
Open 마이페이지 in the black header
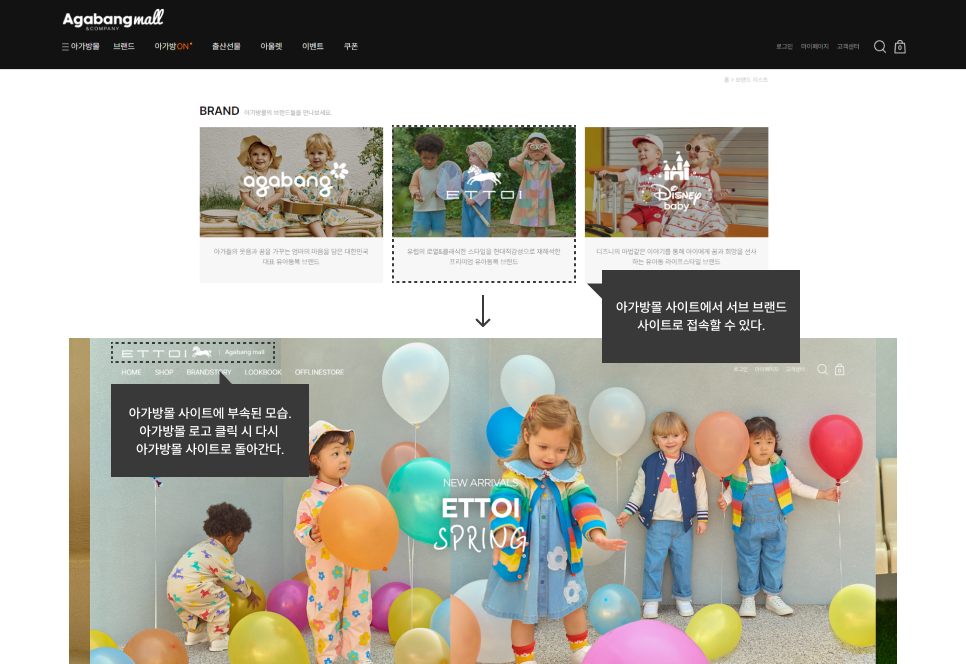pyautogui.click(x=814, y=47)
